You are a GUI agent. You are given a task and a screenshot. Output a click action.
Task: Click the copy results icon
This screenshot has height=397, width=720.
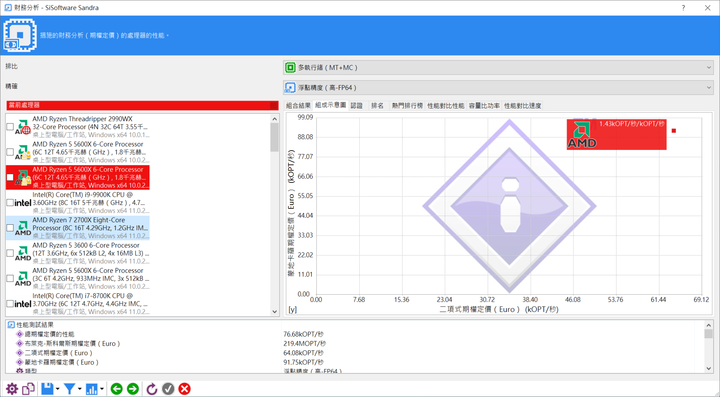coord(28,389)
